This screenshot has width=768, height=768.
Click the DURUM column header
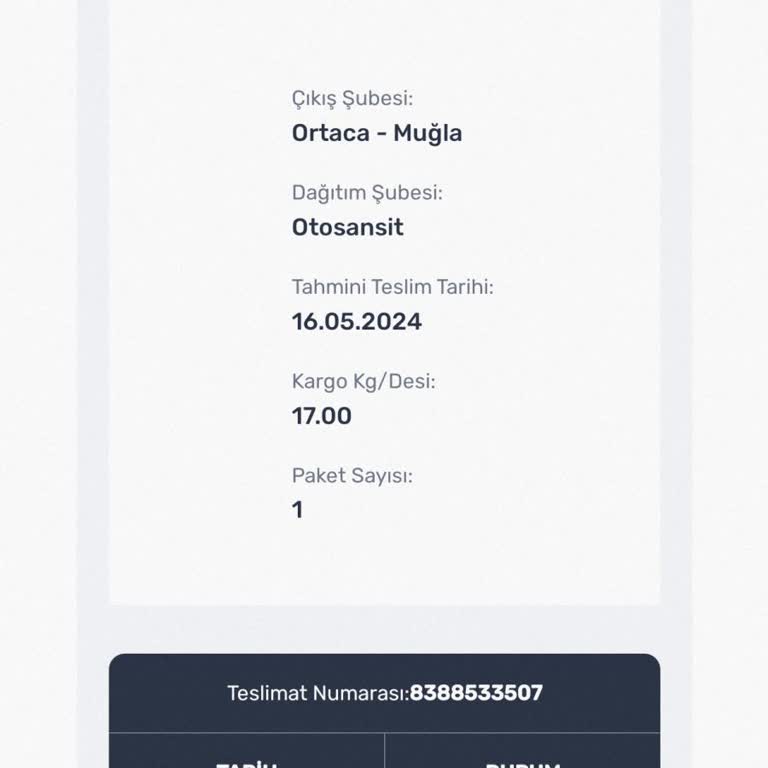523,764
